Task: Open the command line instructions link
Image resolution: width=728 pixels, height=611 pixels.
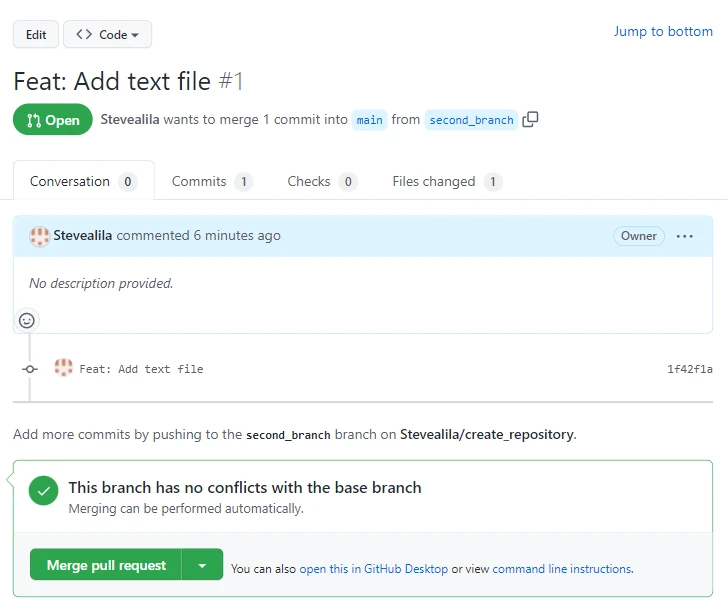Action: [562, 569]
